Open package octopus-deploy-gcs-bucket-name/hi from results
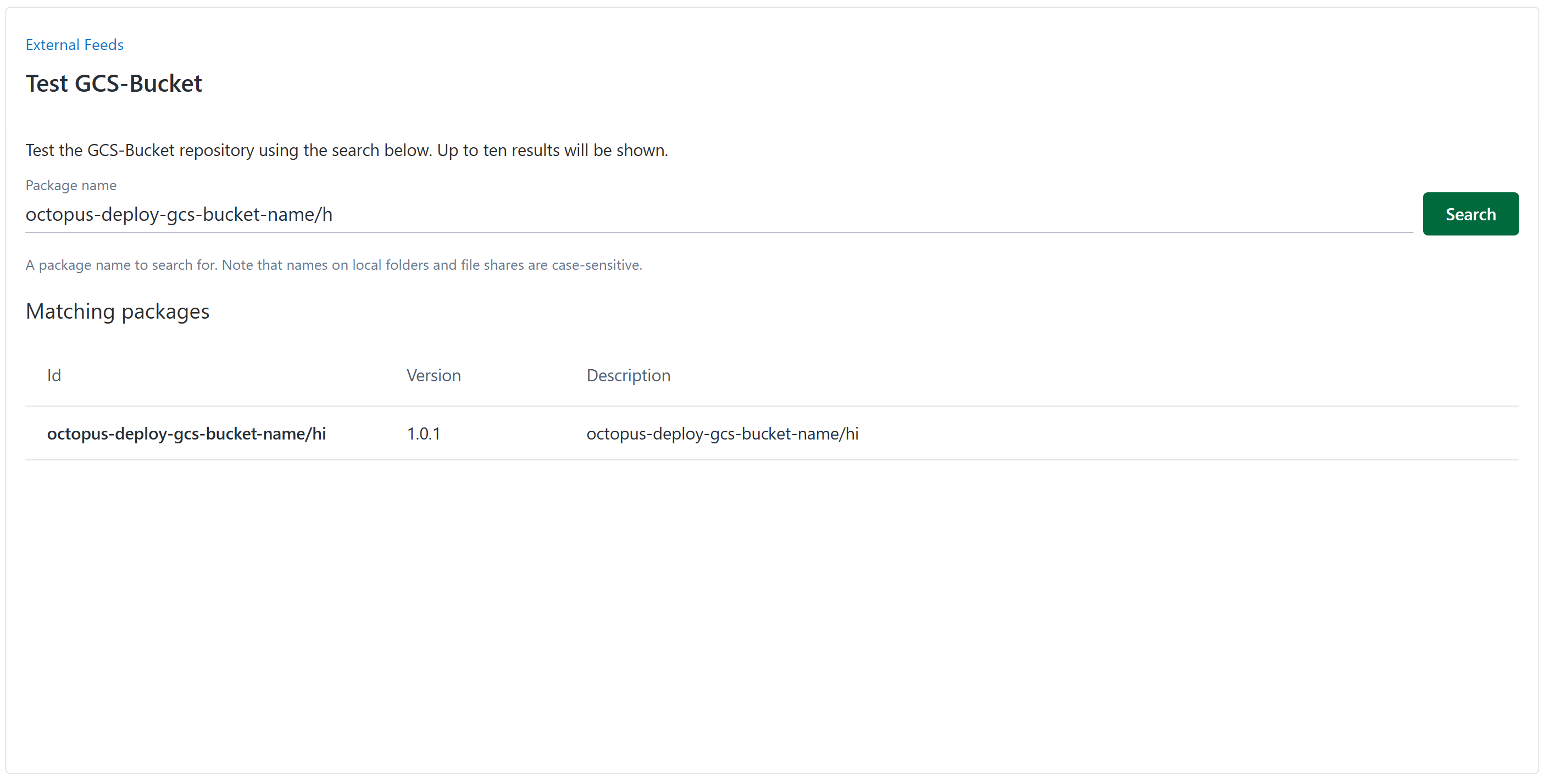This screenshot has width=1544, height=784. 186,433
